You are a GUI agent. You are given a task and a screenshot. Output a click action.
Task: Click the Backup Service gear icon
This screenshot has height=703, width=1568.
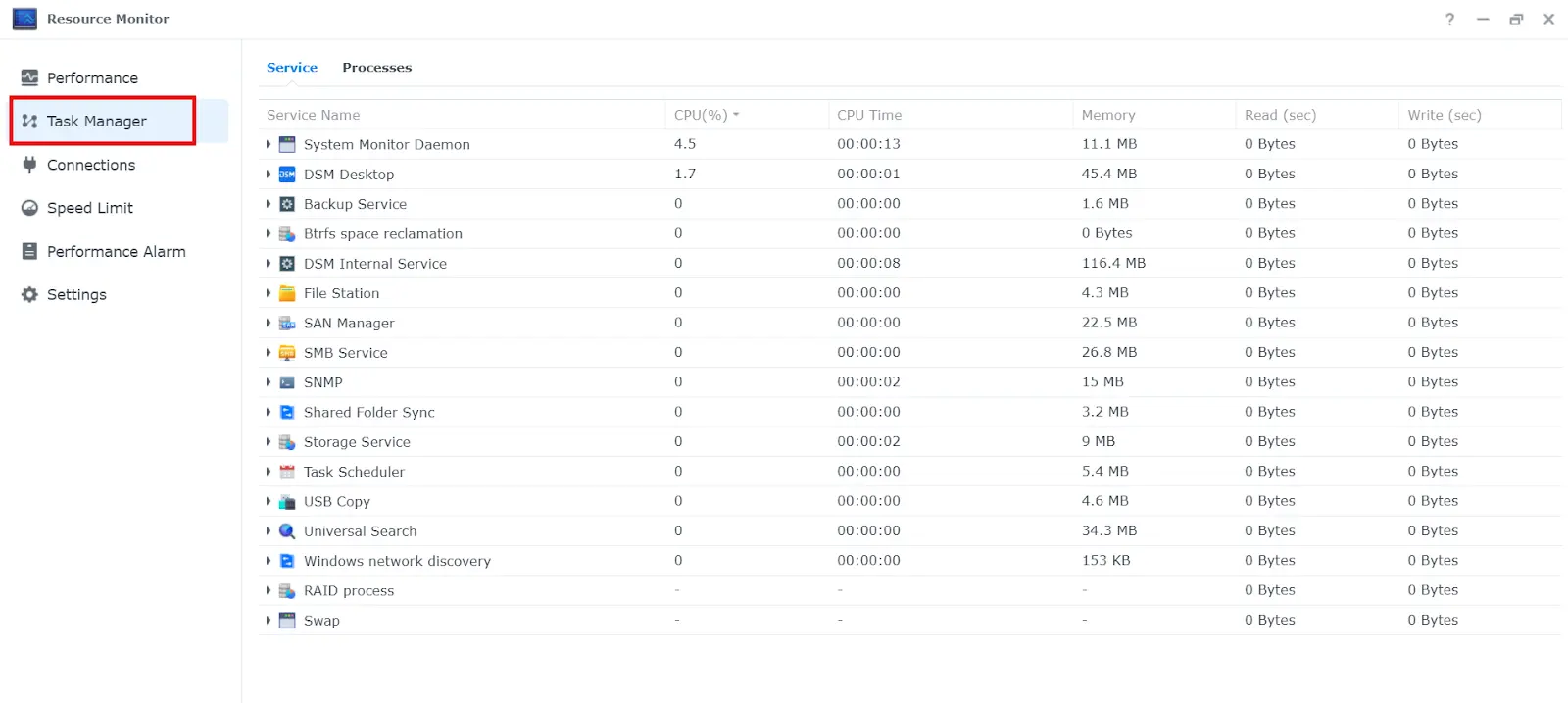[x=287, y=204]
